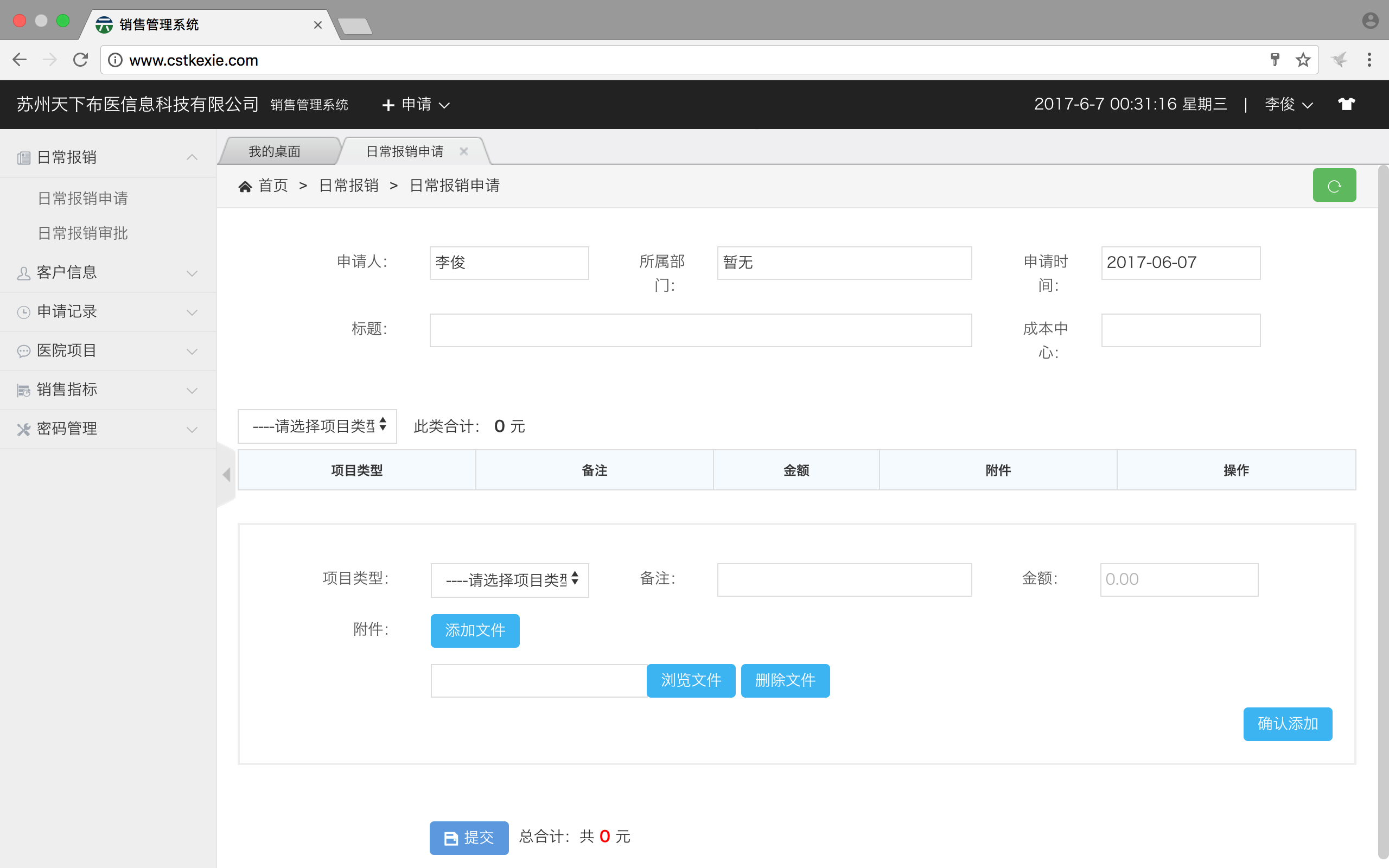Open the 项目类型 dropdown in add form

pyautogui.click(x=509, y=580)
